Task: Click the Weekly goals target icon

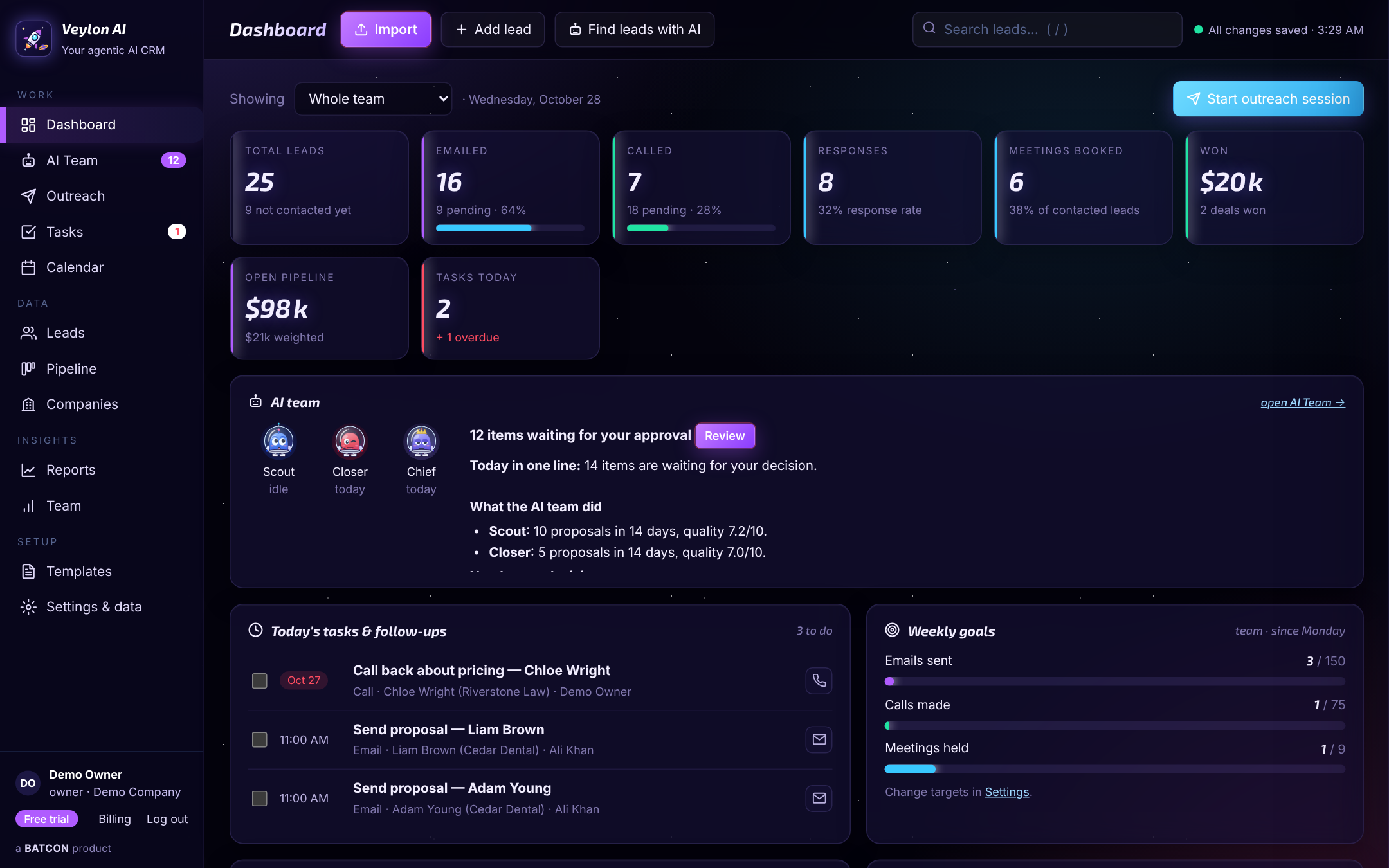Action: coord(892,630)
